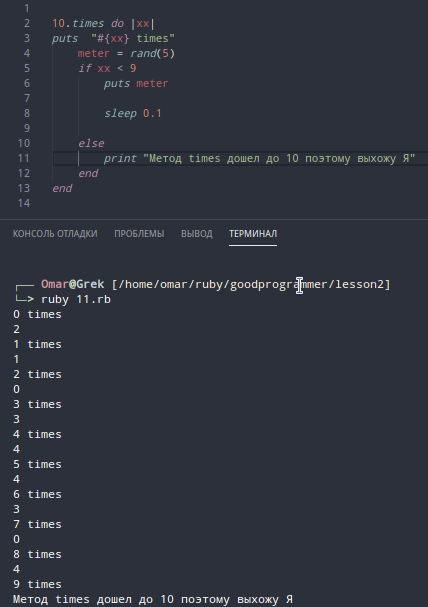Click '1 times' terminal output line
The width and height of the screenshot is (428, 607).
coord(37,345)
